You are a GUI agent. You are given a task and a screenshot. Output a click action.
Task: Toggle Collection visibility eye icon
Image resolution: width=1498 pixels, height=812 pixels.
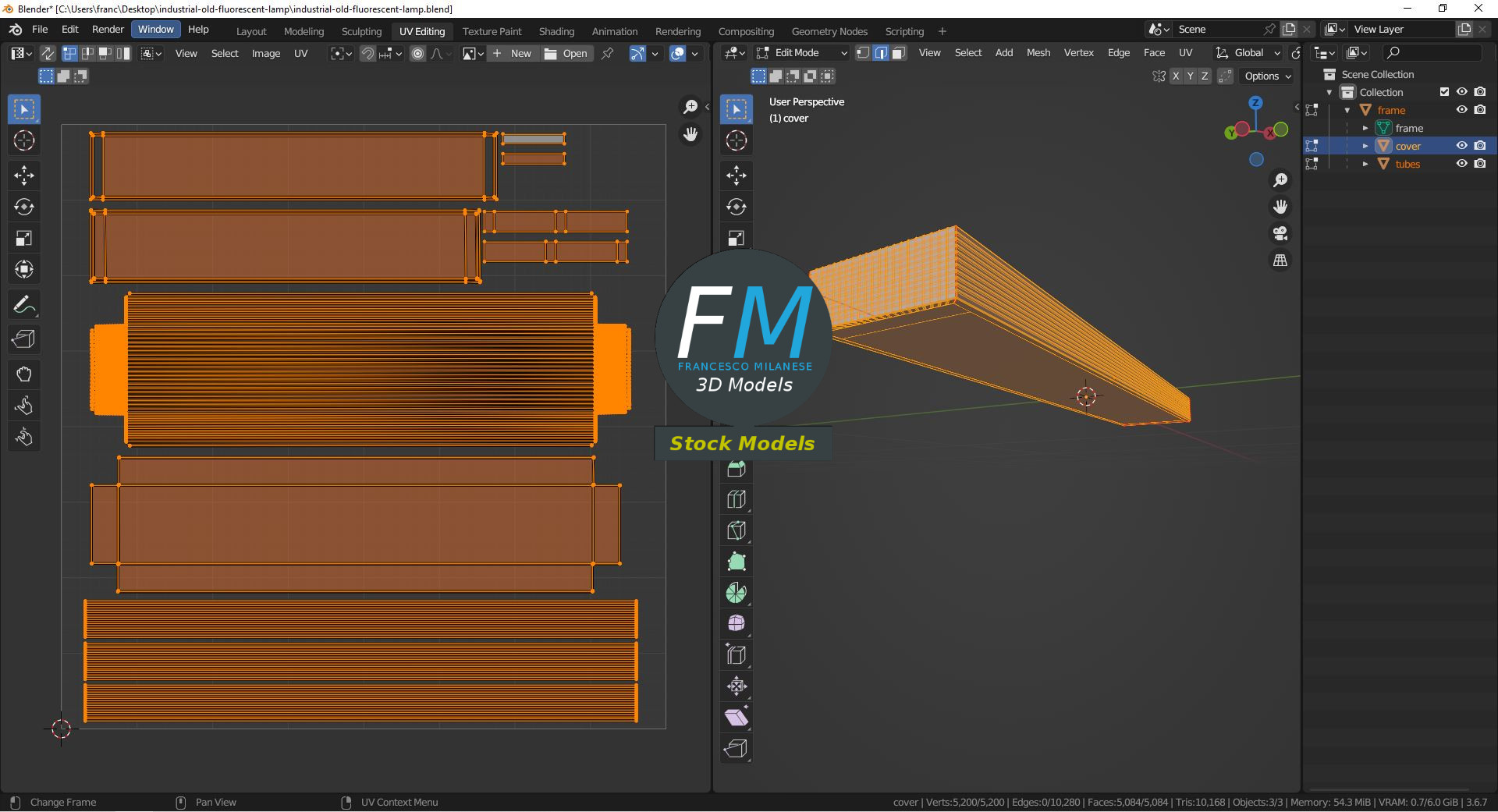(1462, 92)
